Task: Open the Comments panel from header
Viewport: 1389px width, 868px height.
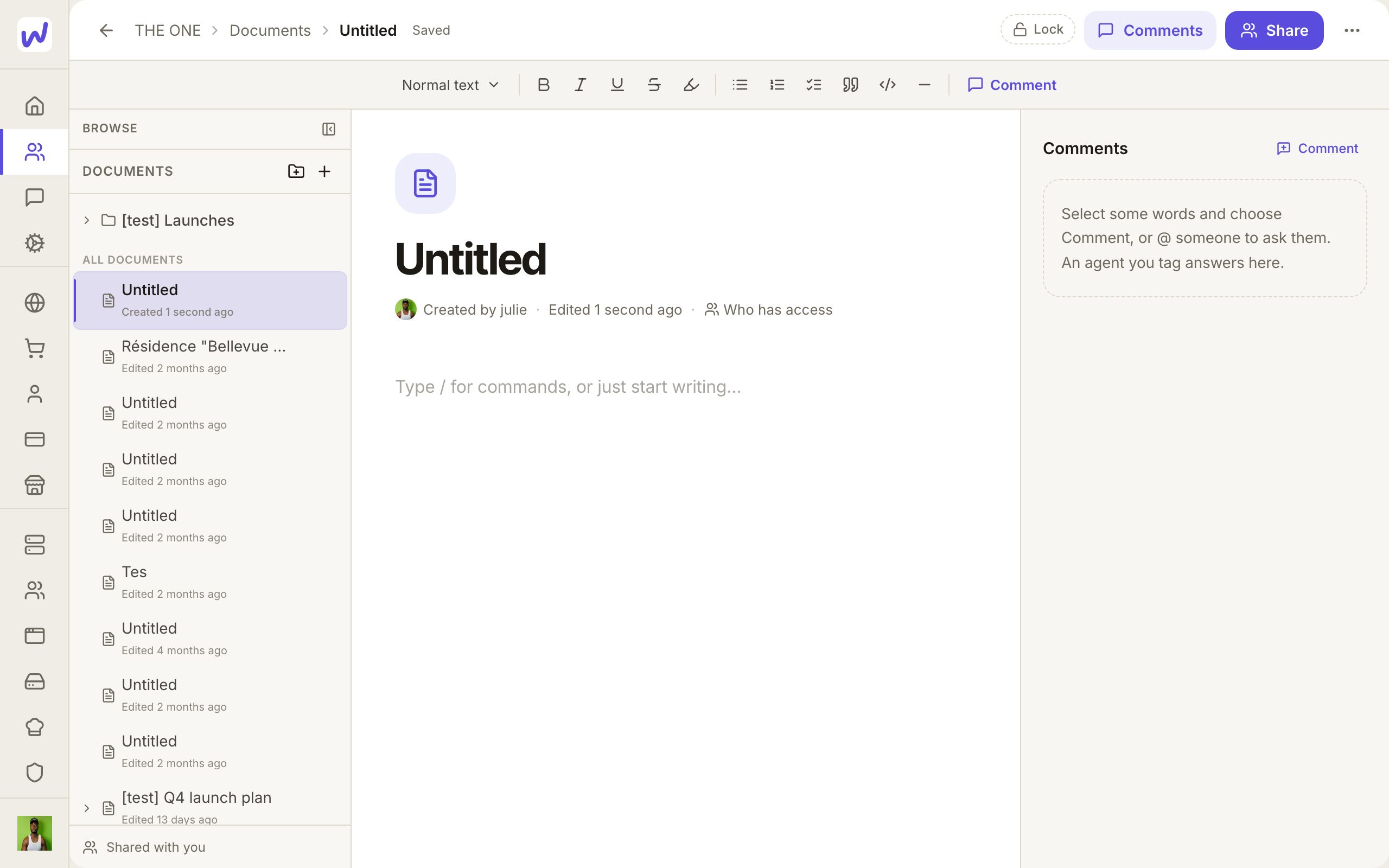Action: (x=1150, y=30)
